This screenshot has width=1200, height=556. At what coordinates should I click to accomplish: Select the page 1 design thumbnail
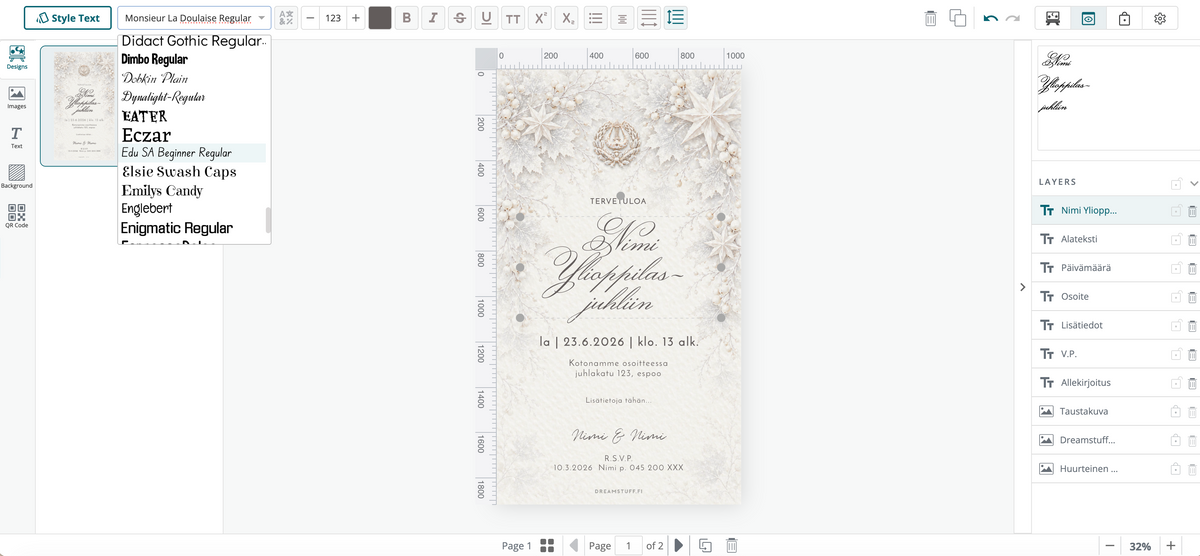pyautogui.click(x=79, y=105)
